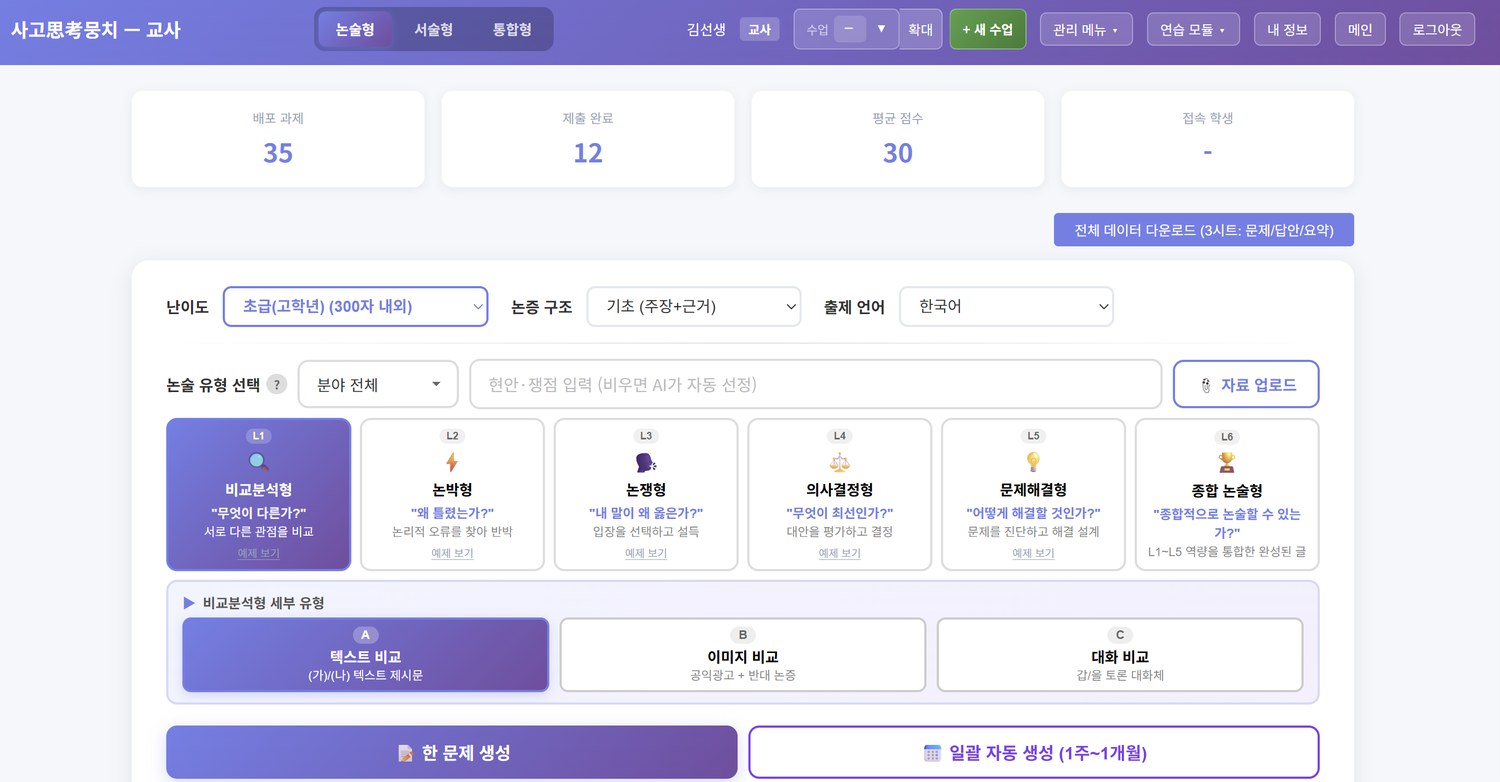This screenshot has height=782, width=1500.
Task: Expand the 연습 모듈 dropdown
Action: click(1193, 30)
